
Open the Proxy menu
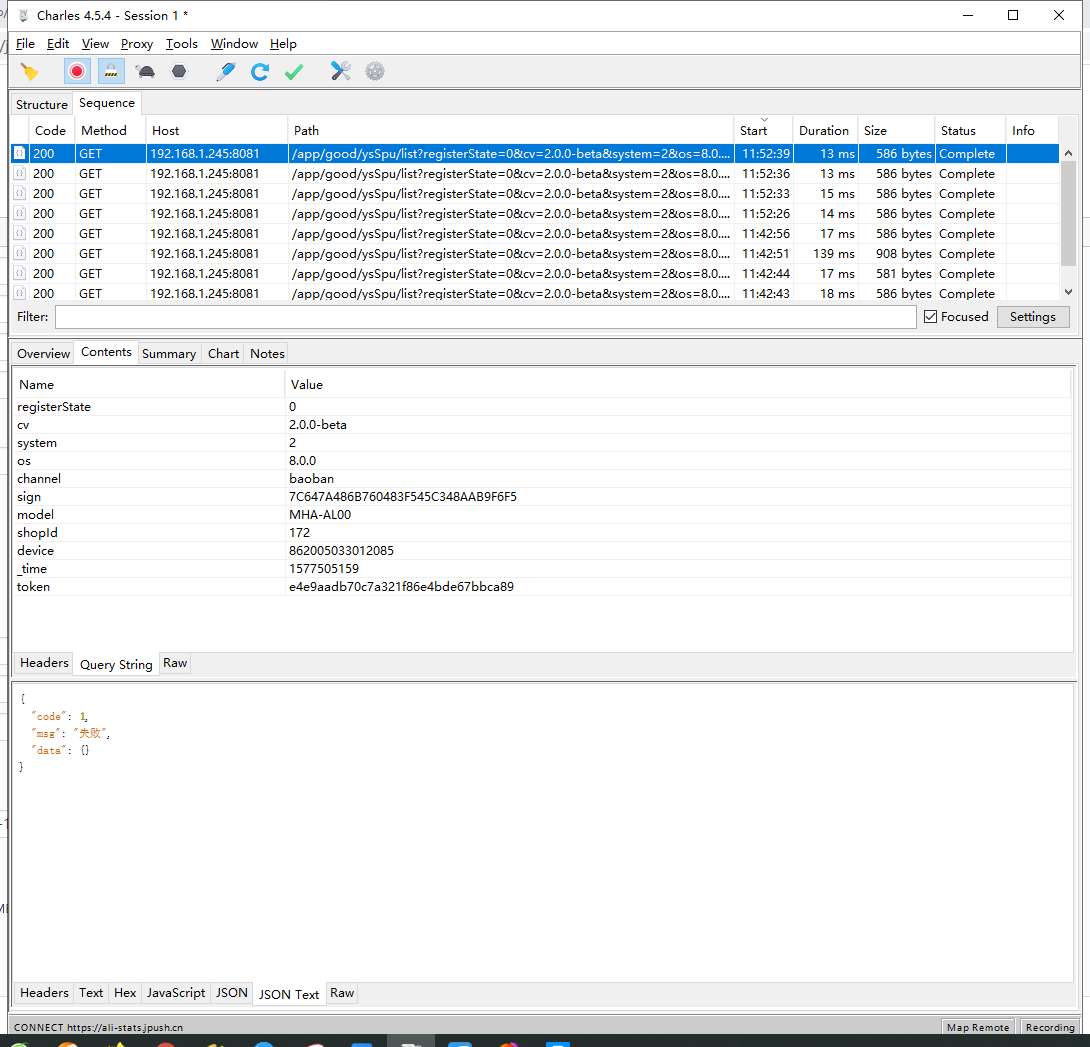point(137,44)
